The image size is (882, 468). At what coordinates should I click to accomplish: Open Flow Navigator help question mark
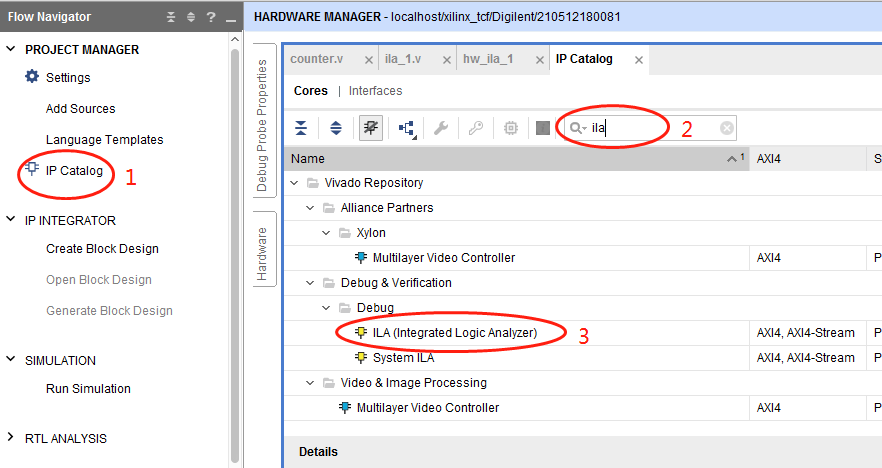[x=211, y=17]
